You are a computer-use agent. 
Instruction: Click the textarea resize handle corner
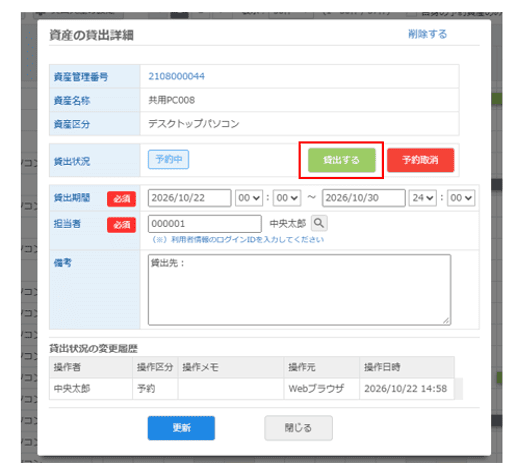click(x=446, y=320)
